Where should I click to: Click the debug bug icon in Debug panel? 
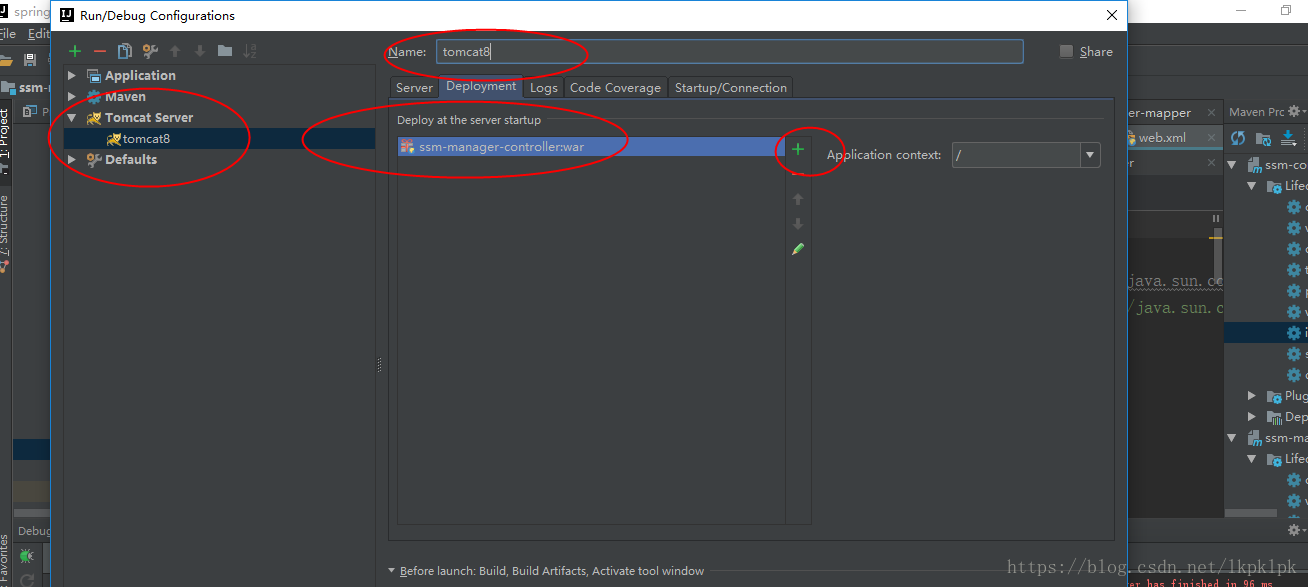27,555
